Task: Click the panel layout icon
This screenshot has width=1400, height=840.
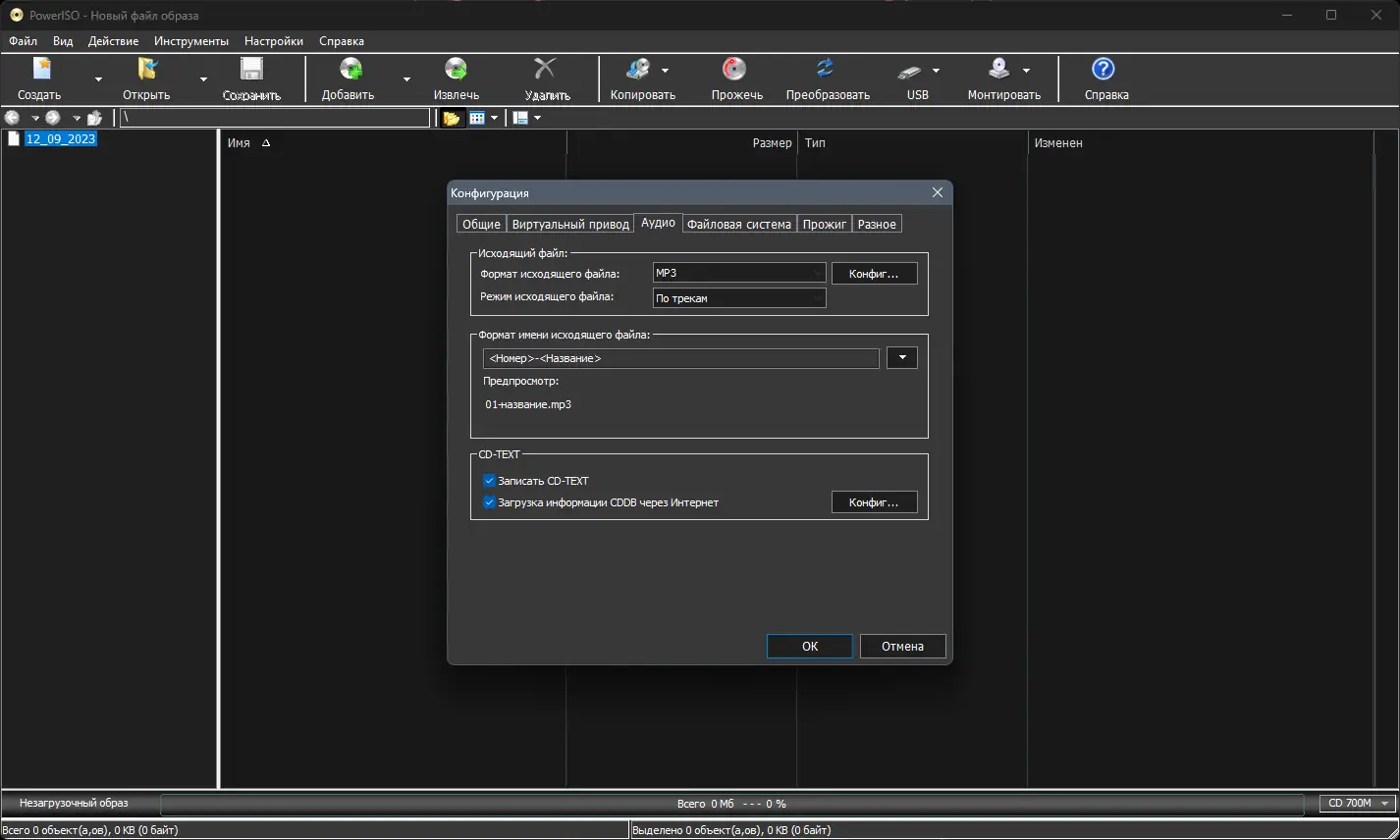Action: coord(520,118)
